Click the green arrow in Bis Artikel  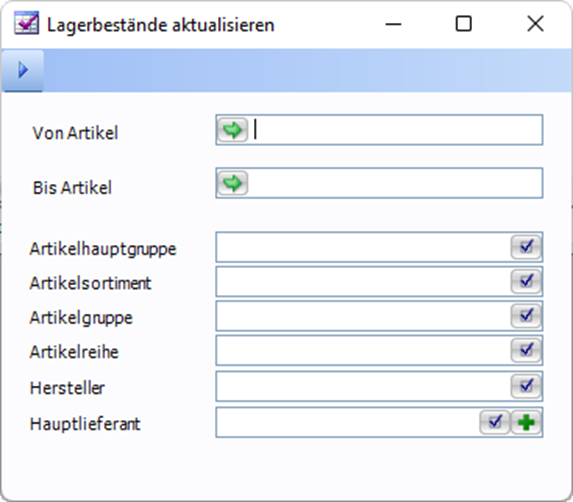[x=232, y=183]
